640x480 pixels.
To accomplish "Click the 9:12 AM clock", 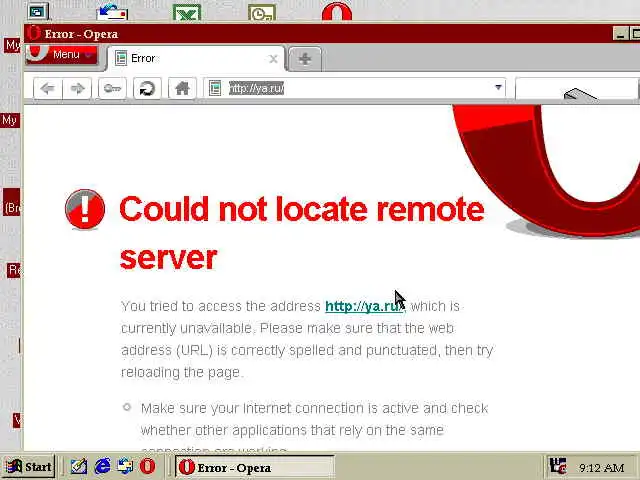I will coord(601,467).
